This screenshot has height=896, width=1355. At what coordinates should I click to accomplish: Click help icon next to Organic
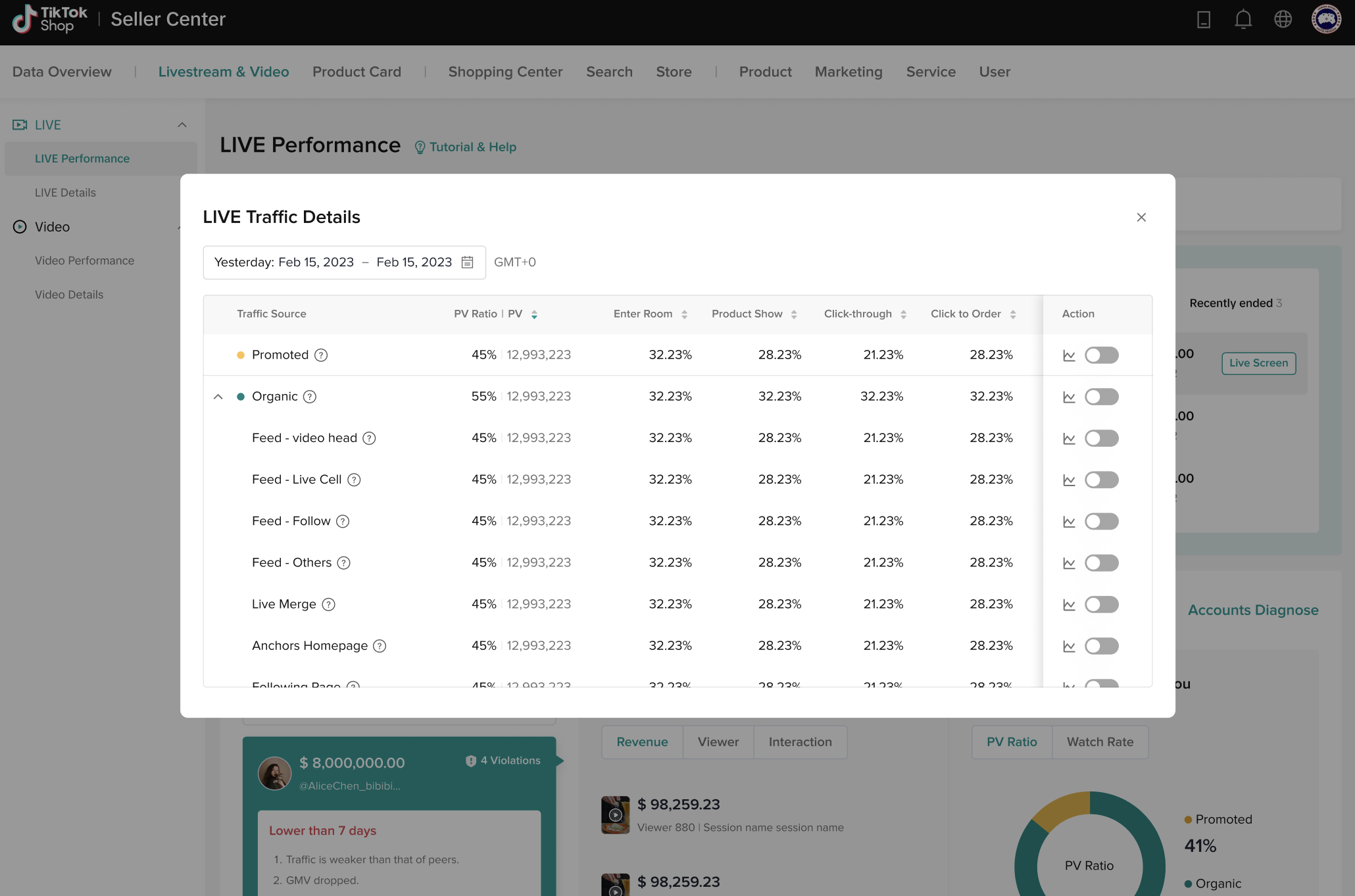[310, 397]
